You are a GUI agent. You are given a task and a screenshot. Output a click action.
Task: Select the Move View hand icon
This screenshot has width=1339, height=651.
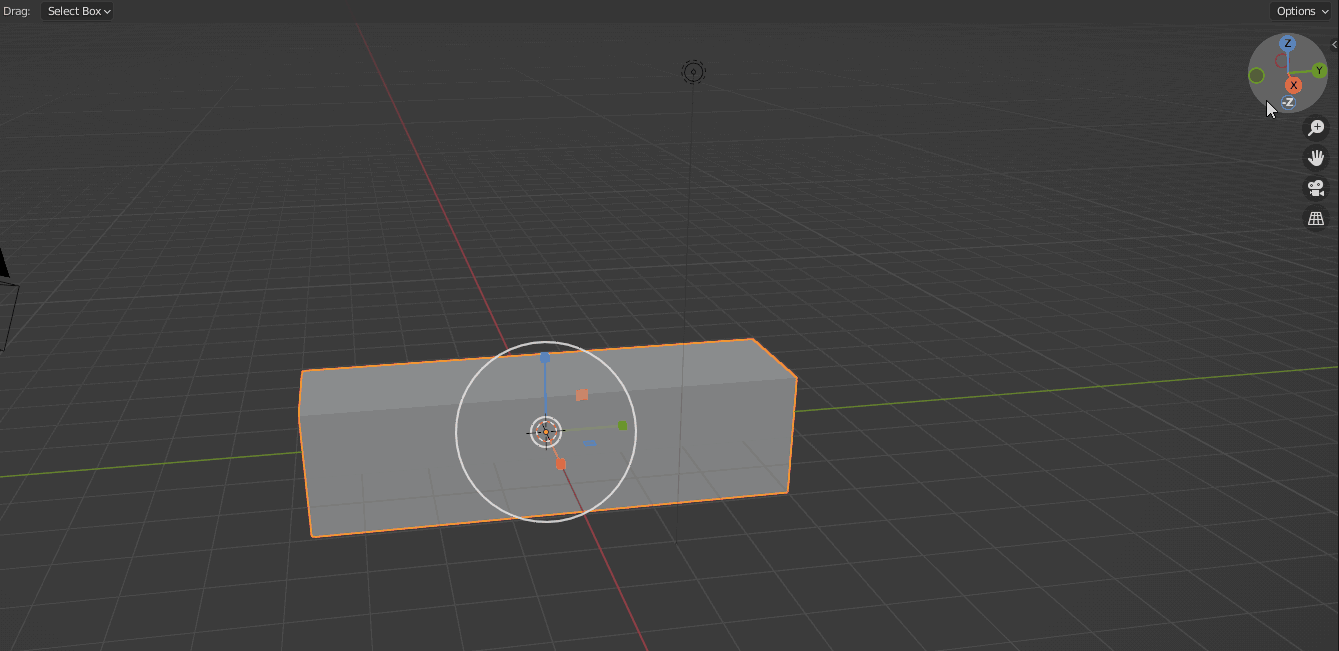1316,157
